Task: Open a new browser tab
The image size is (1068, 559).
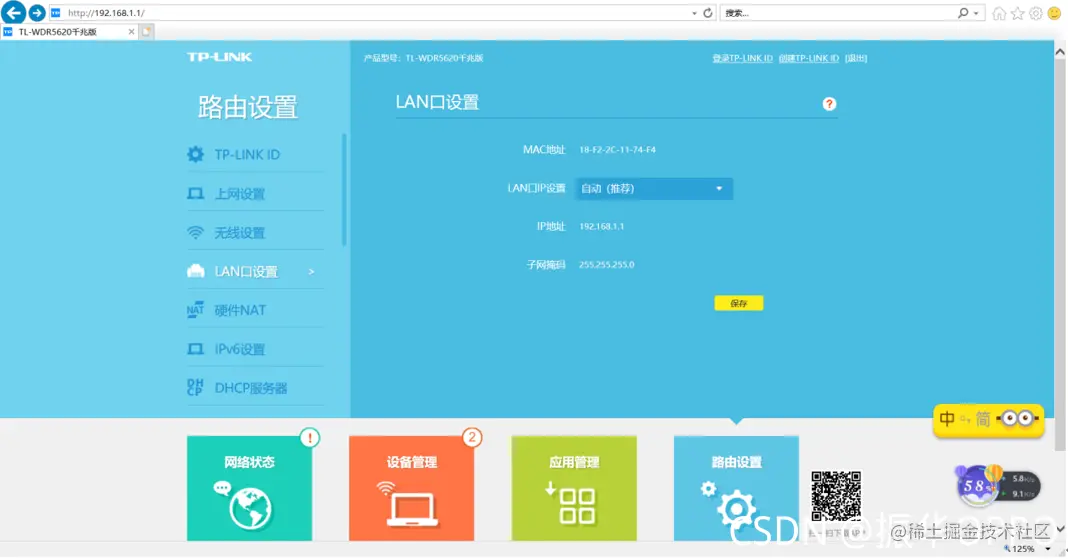Action: [146, 32]
